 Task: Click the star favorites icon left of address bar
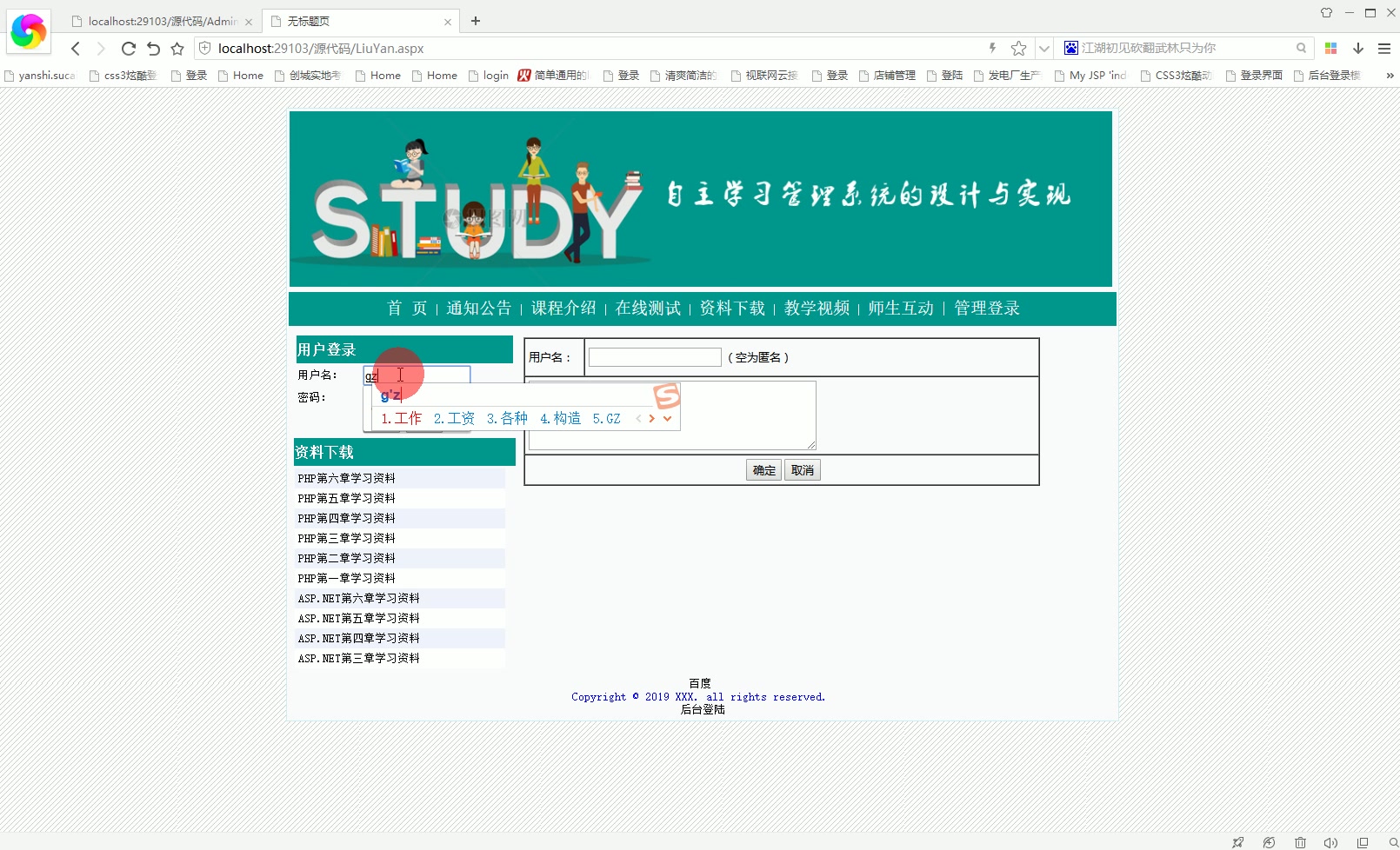pos(177,49)
